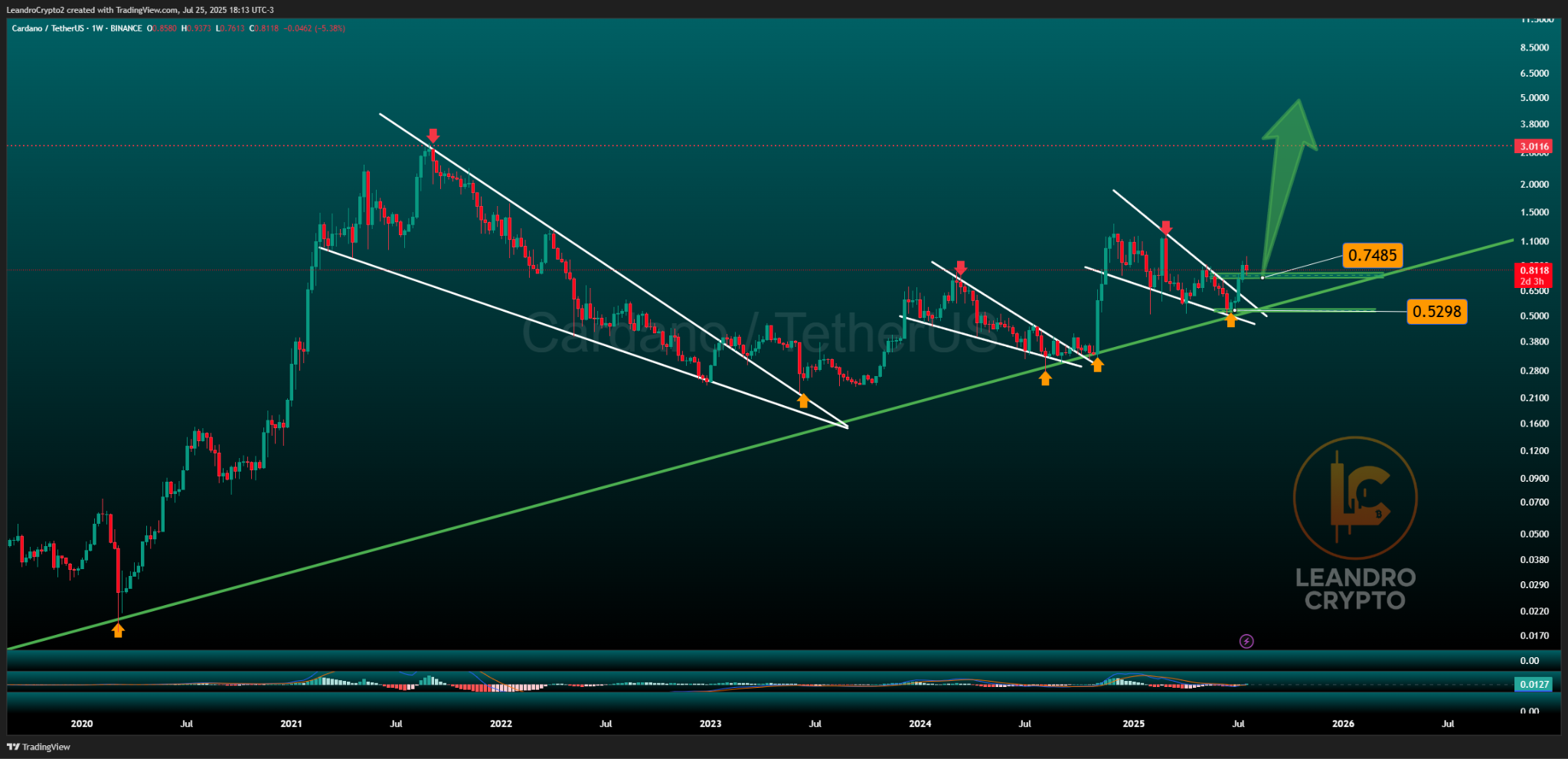Click the 0.8118 current price tag
Screen dimensions: 1568x759
[x=1534, y=270]
